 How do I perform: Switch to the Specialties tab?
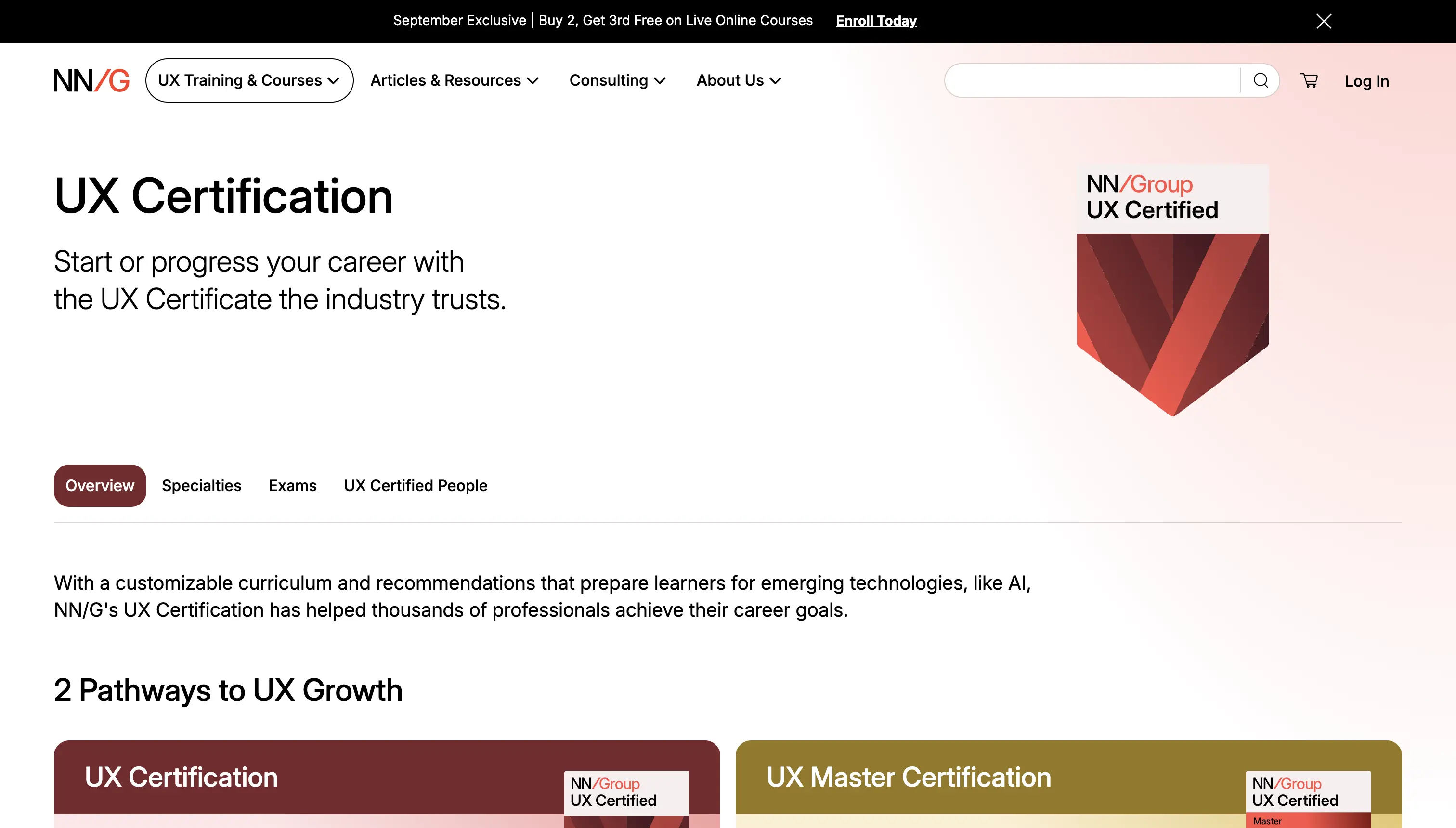pos(201,486)
